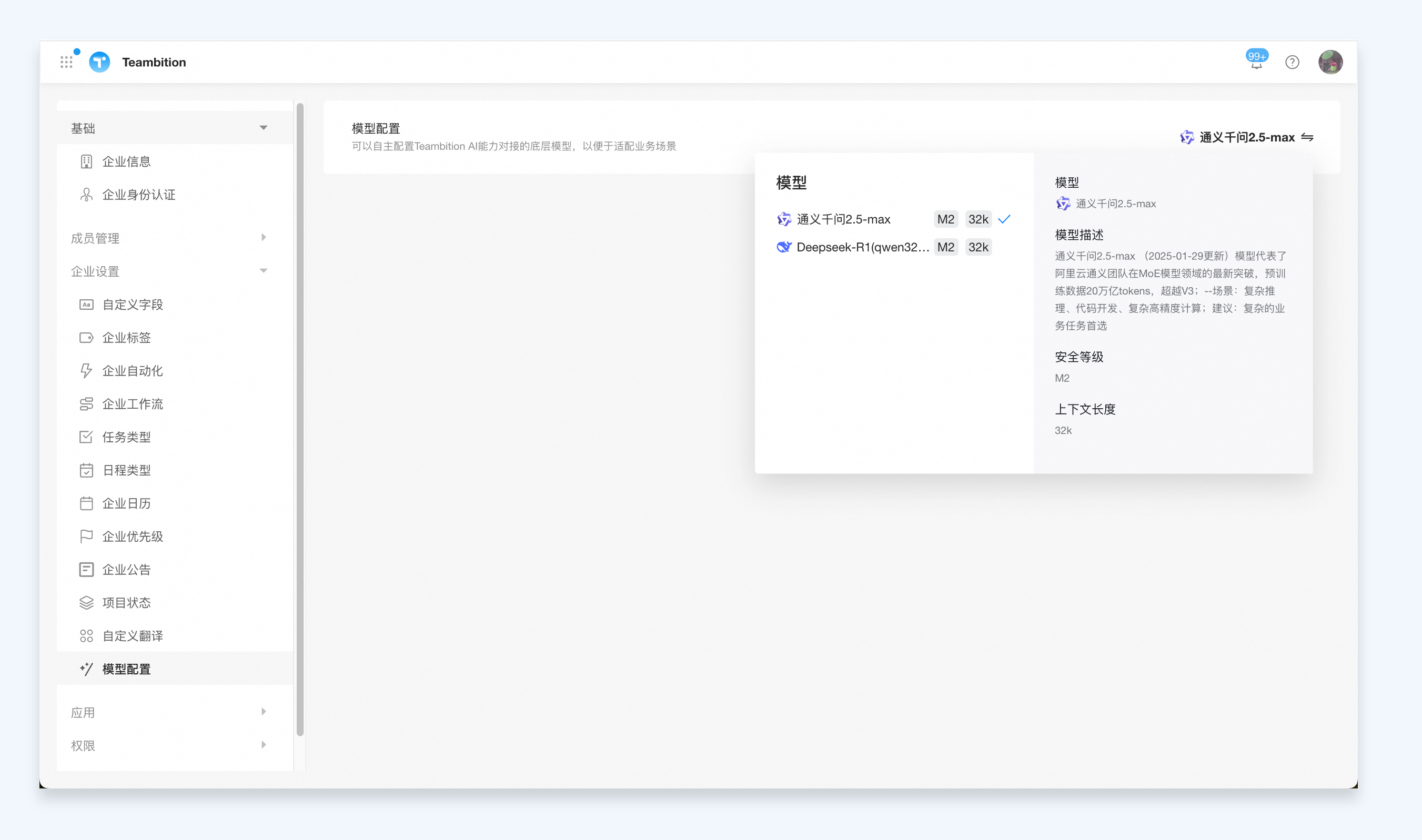Viewport: 1422px width, 840px height.
Task: Go to 企业自动化 settings
Action: pos(175,371)
